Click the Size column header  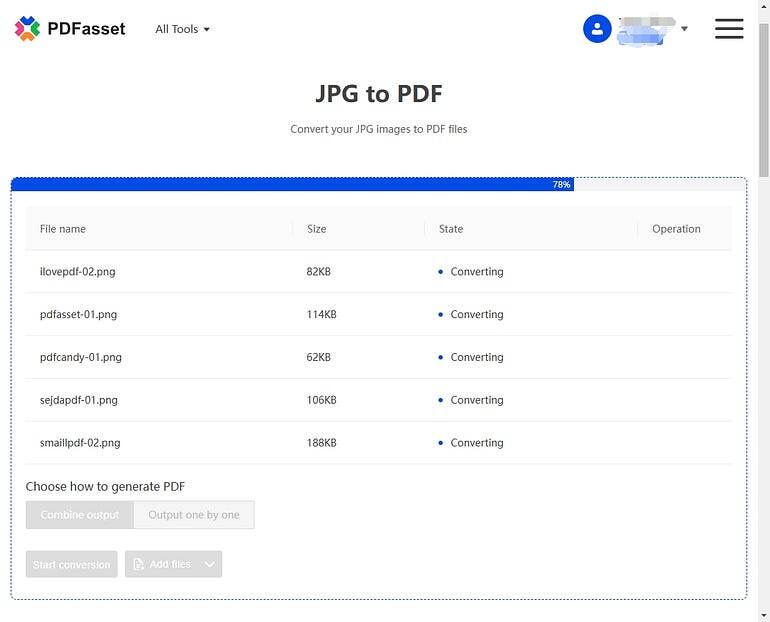click(316, 229)
